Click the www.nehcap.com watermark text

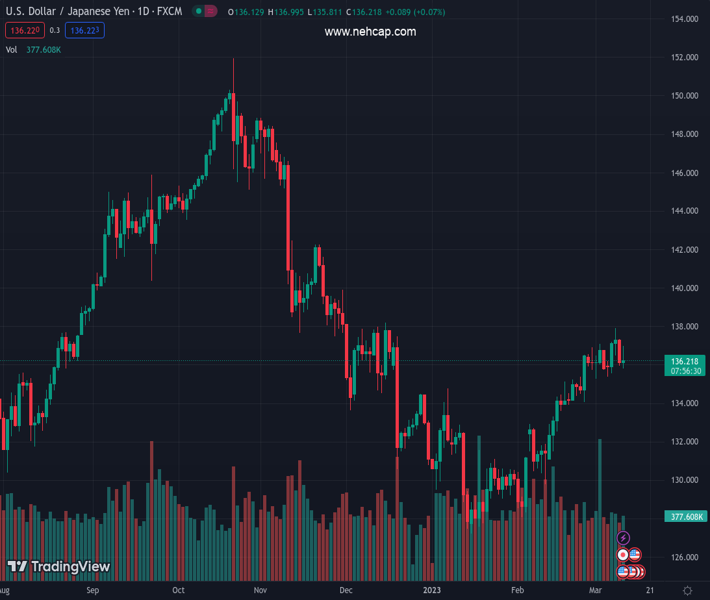click(370, 32)
